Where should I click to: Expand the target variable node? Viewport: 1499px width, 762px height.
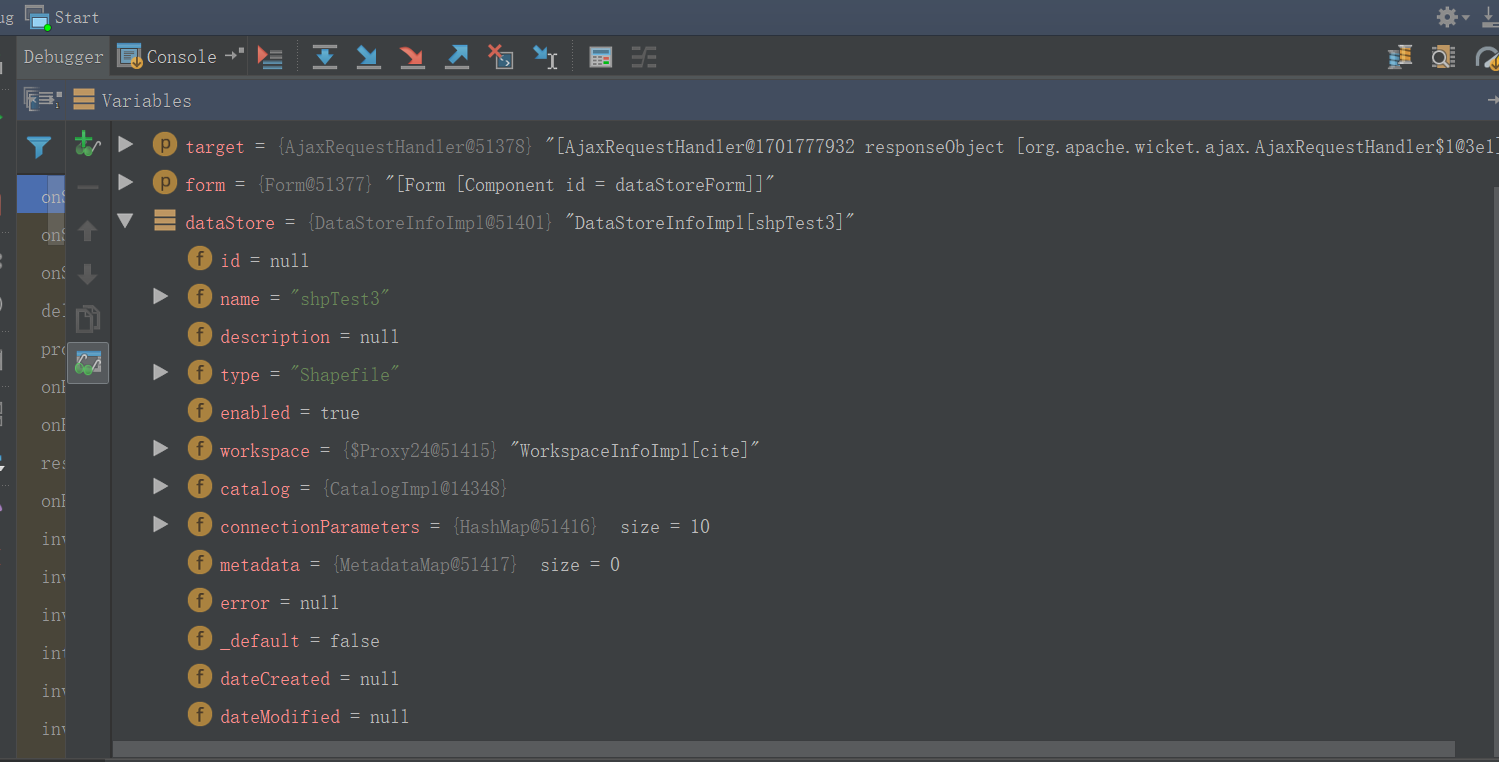point(125,145)
